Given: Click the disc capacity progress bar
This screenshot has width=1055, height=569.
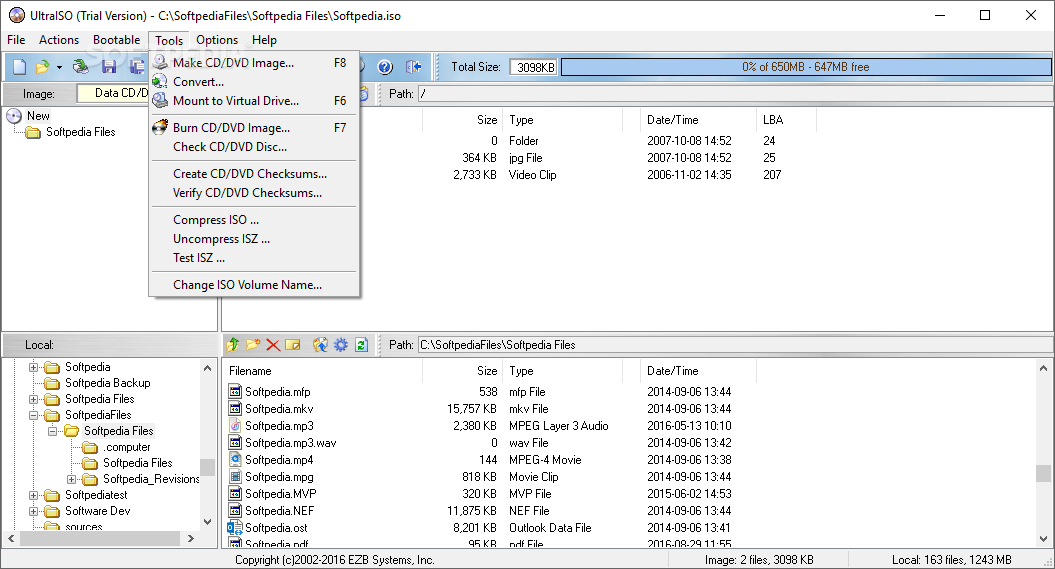Looking at the screenshot, I should [806, 67].
